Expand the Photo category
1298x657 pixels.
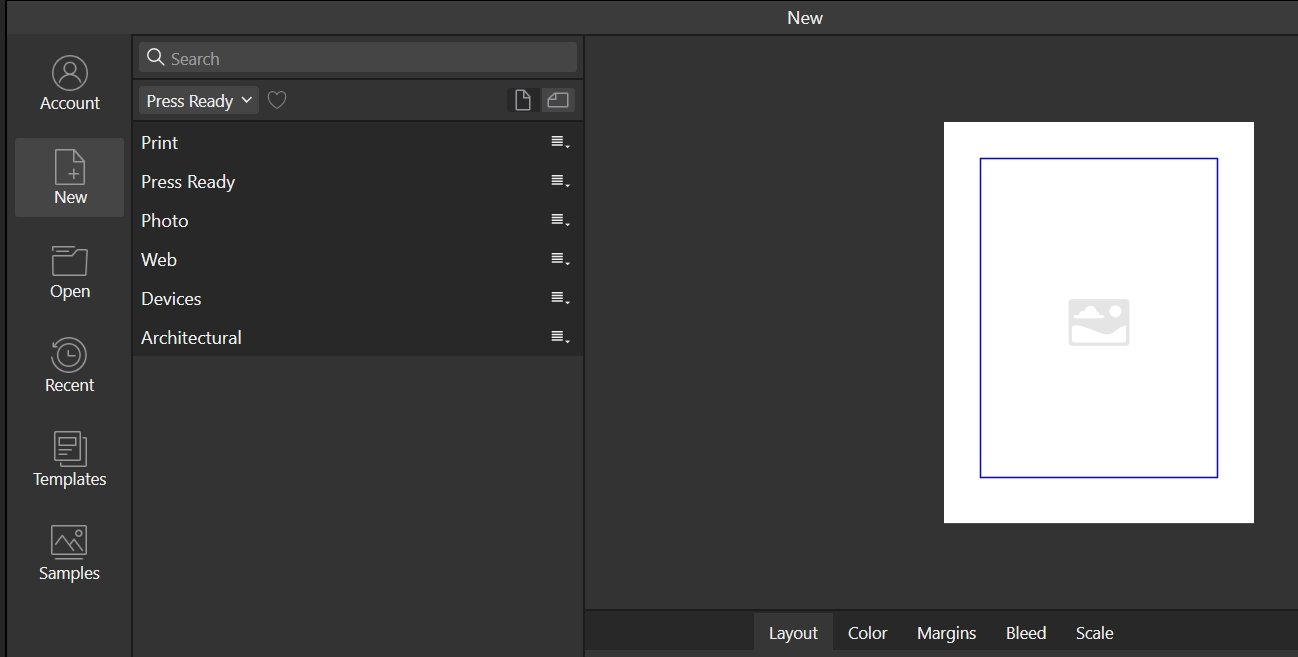[165, 221]
